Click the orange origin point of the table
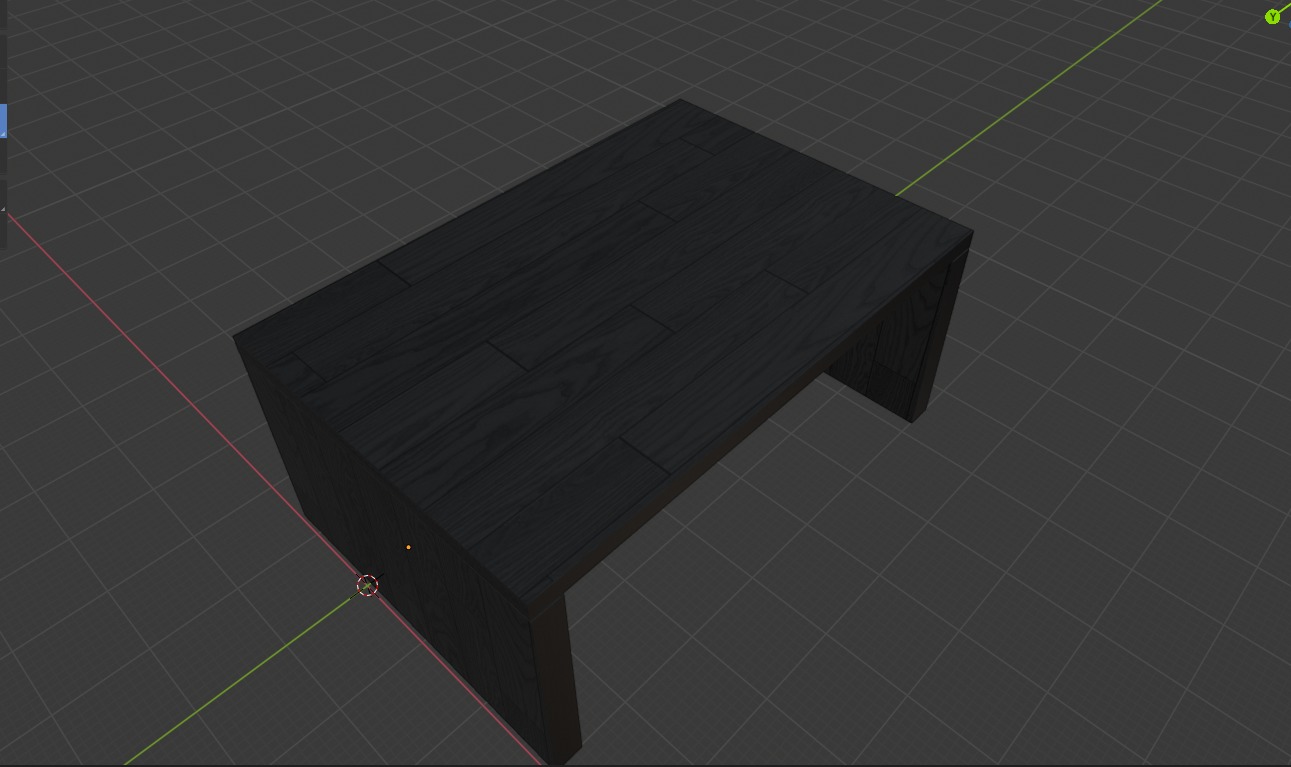This screenshot has height=767, width=1291. (x=408, y=547)
